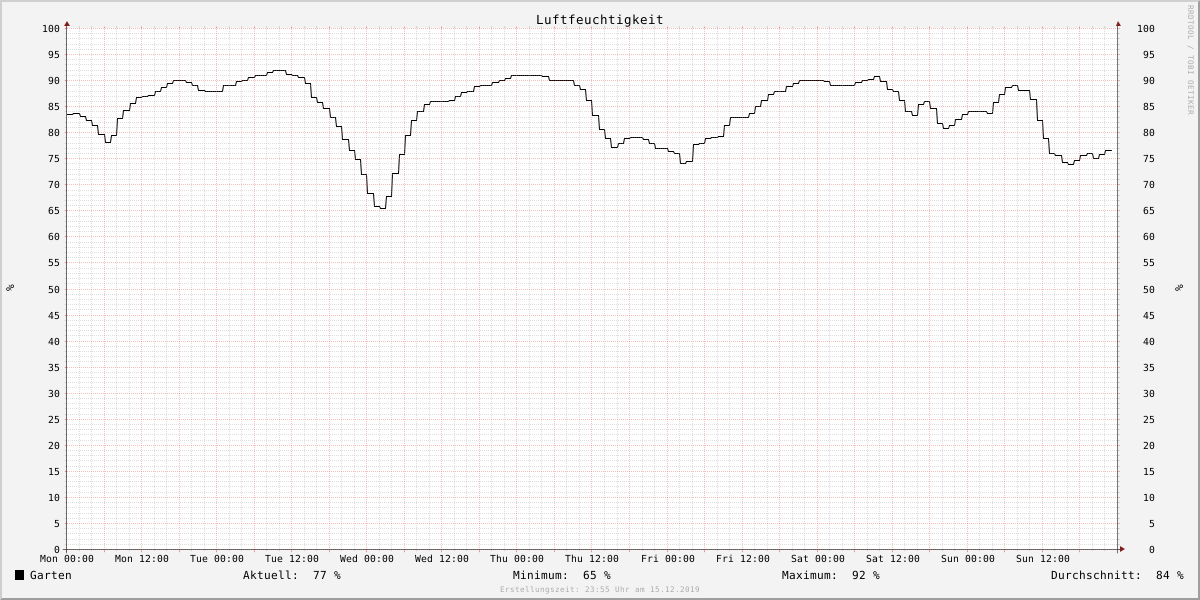1200x600 pixels.
Task: Click the minimum value 65 %
Action: 597,575
